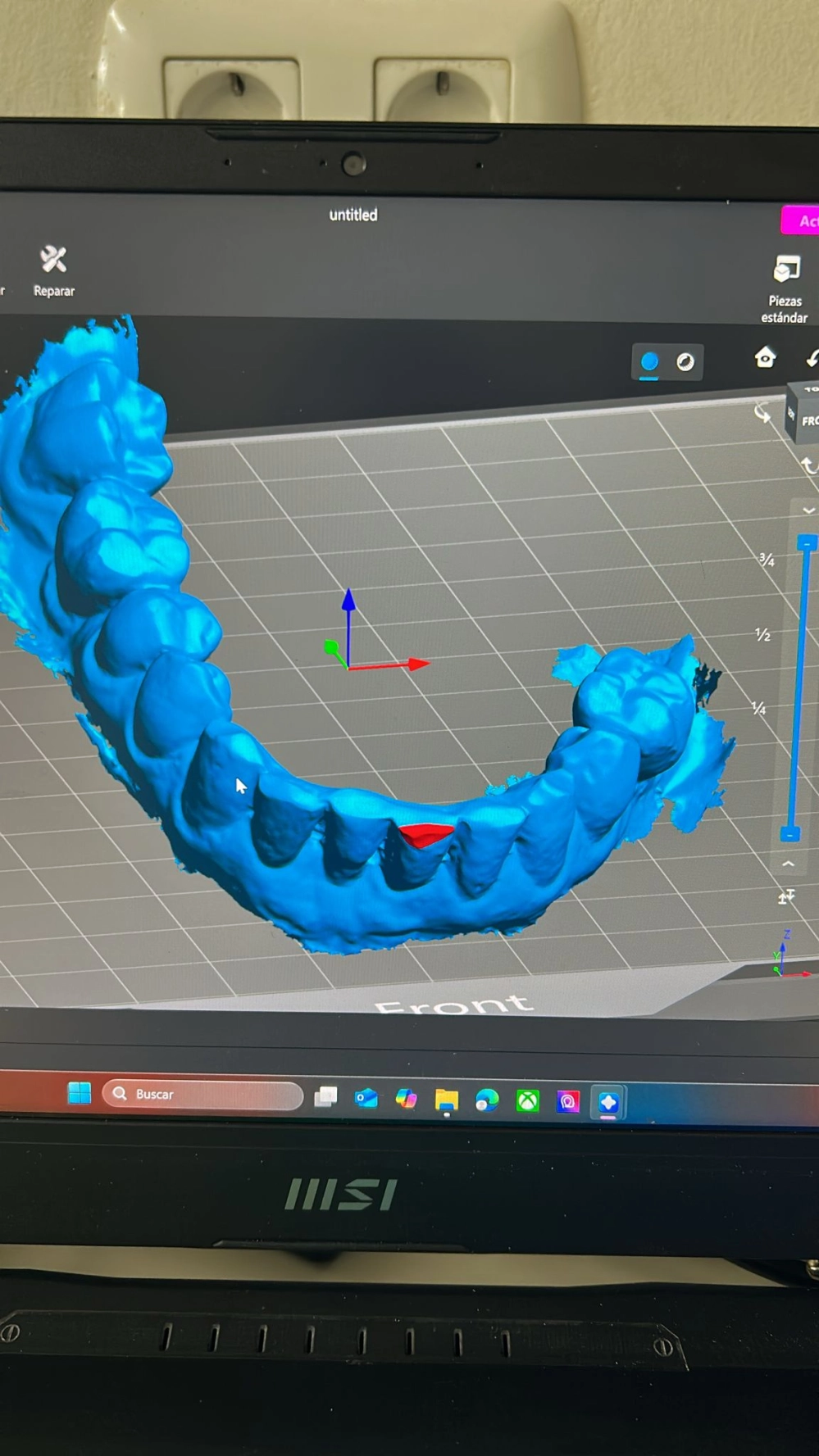Screen dimensions: 819x1456
Task: Click the top handle of section slider
Action: pos(807,543)
